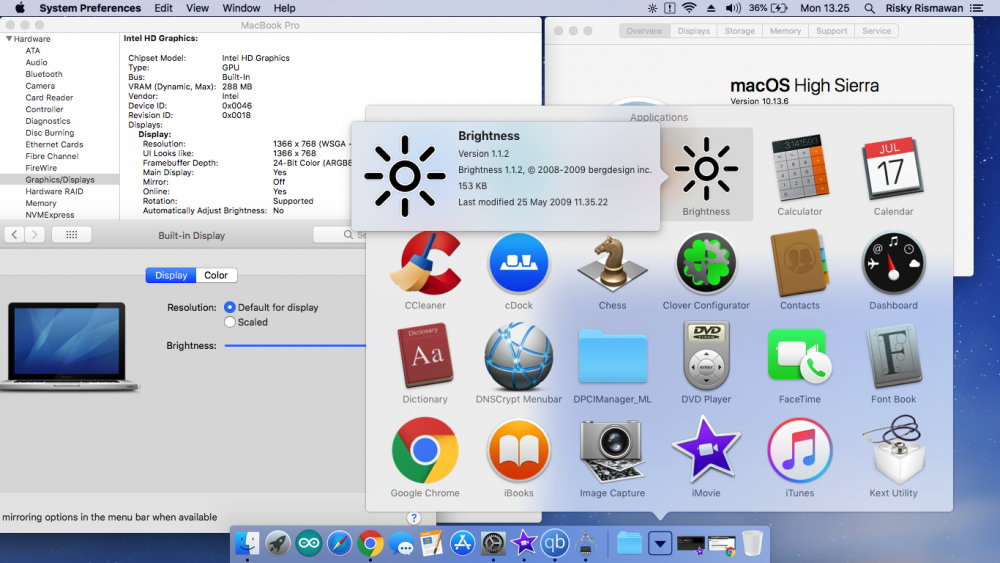Screen dimensions: 1000x563
Task: Switch to the Color tab in Displays
Action: (x=216, y=275)
